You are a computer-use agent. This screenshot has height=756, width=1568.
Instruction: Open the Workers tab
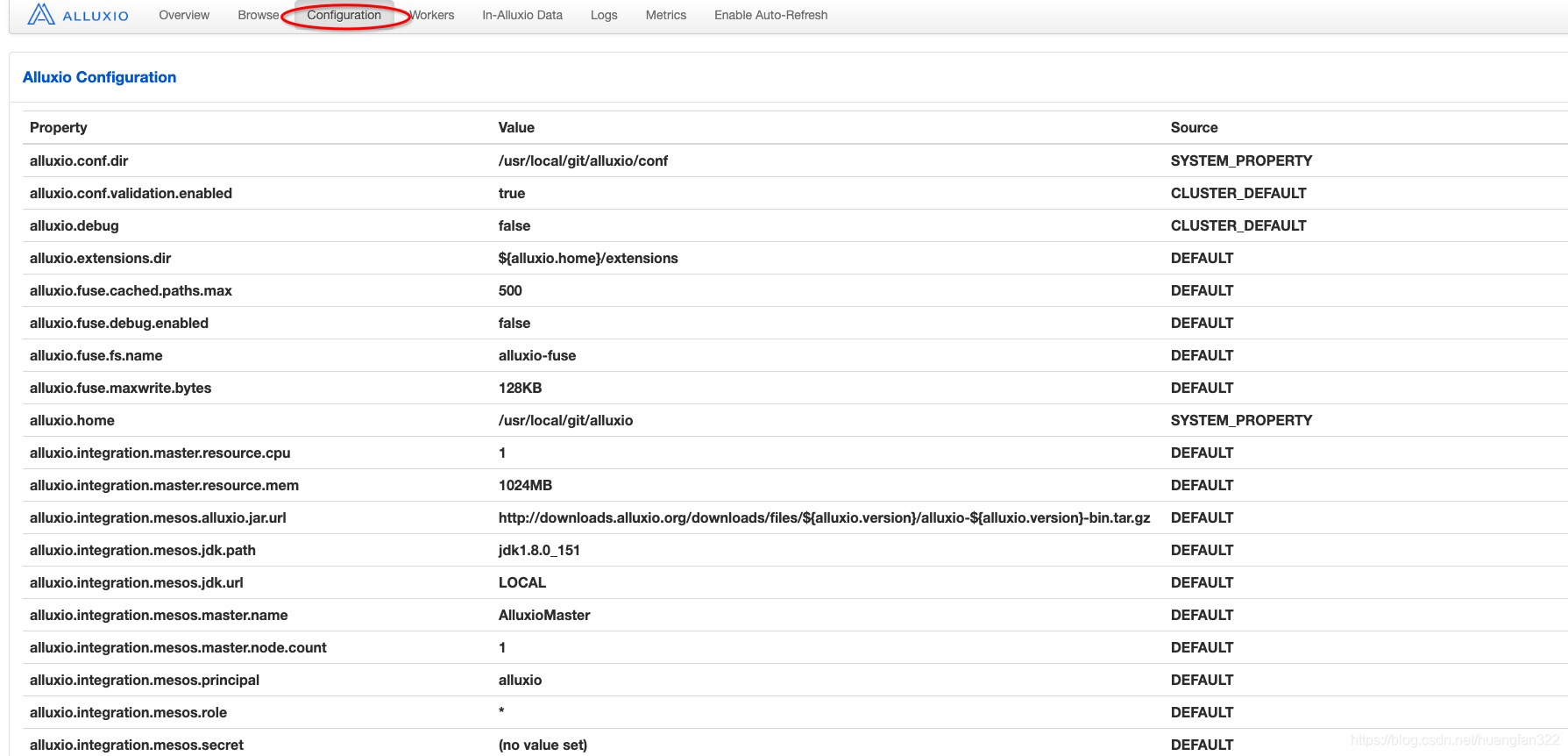click(x=432, y=15)
